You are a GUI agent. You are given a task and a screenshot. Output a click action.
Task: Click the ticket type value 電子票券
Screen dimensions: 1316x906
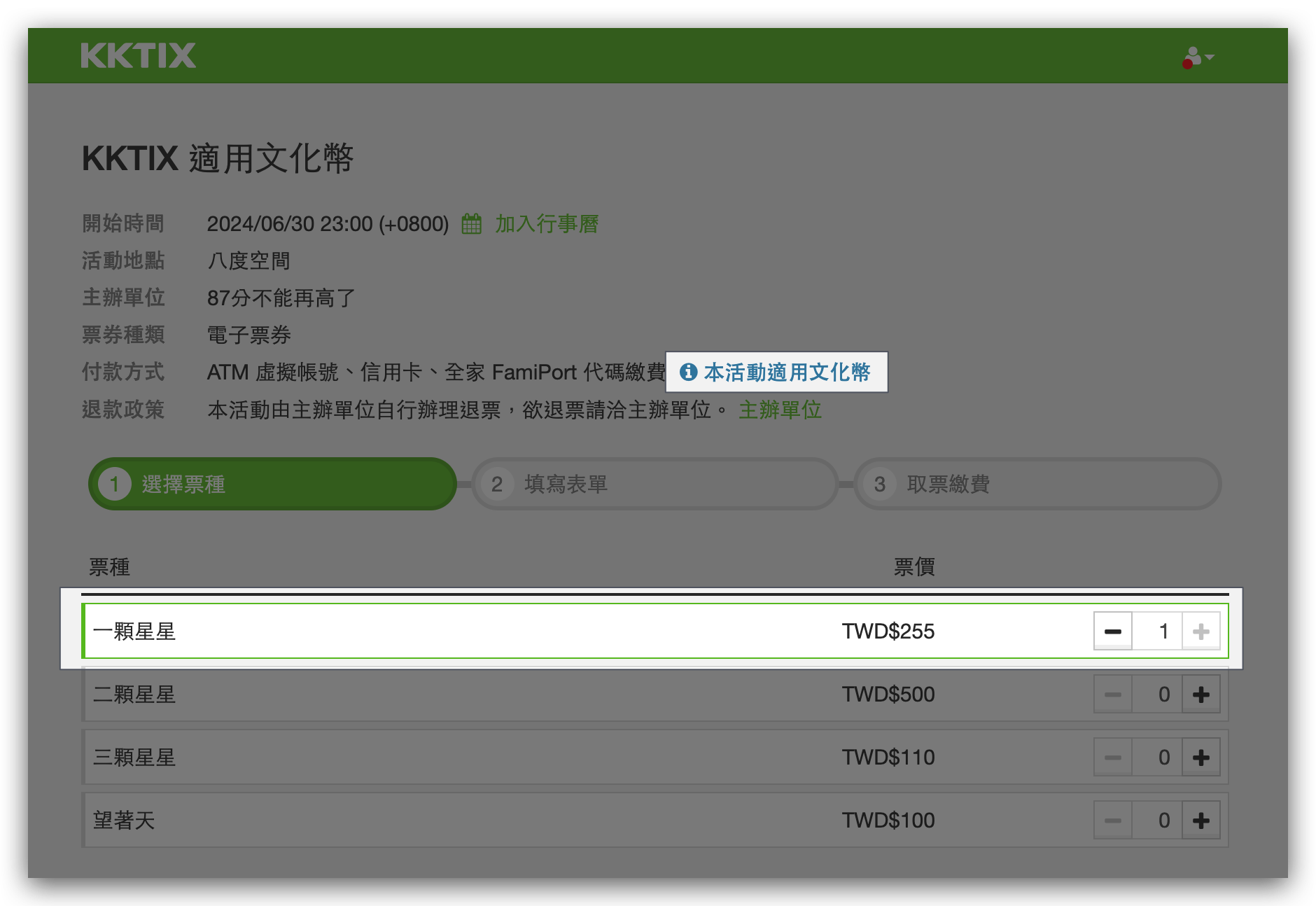tap(248, 335)
